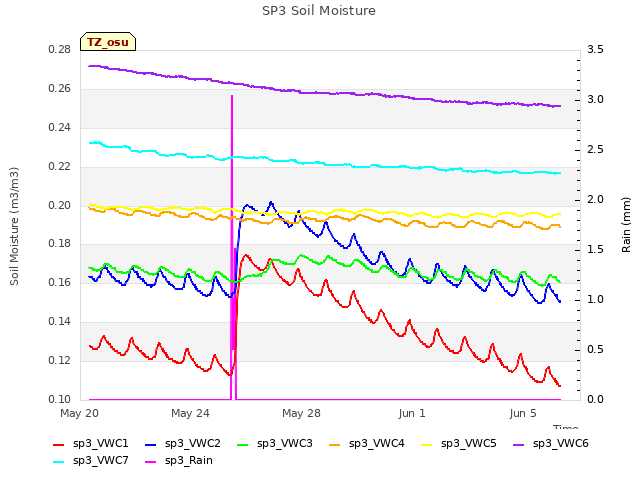
Task: Select the sp3_VWC5 legend label
Action: point(469,444)
